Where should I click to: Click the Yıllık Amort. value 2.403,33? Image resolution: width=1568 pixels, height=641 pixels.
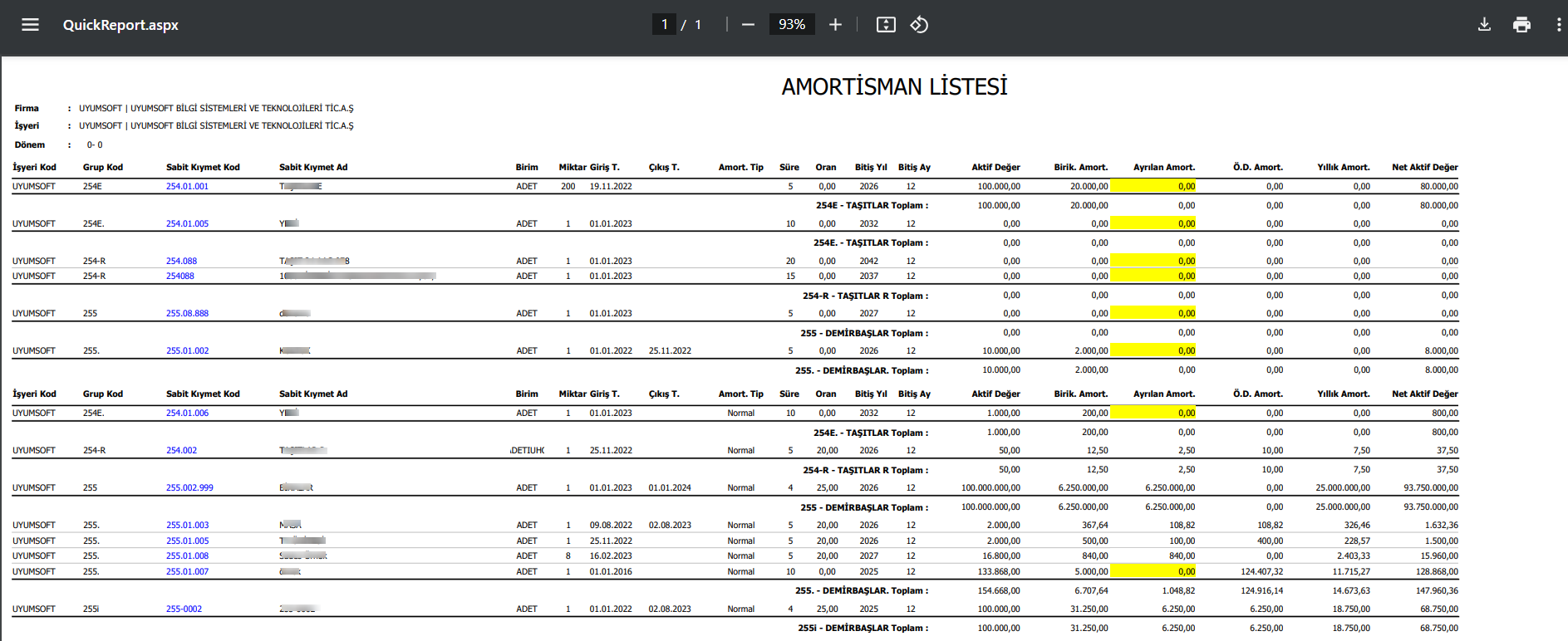coord(1354,556)
